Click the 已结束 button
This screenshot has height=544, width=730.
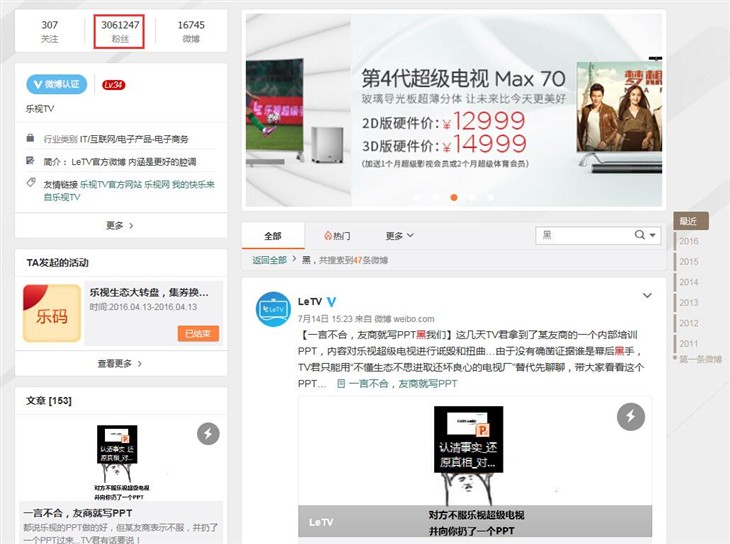198,333
